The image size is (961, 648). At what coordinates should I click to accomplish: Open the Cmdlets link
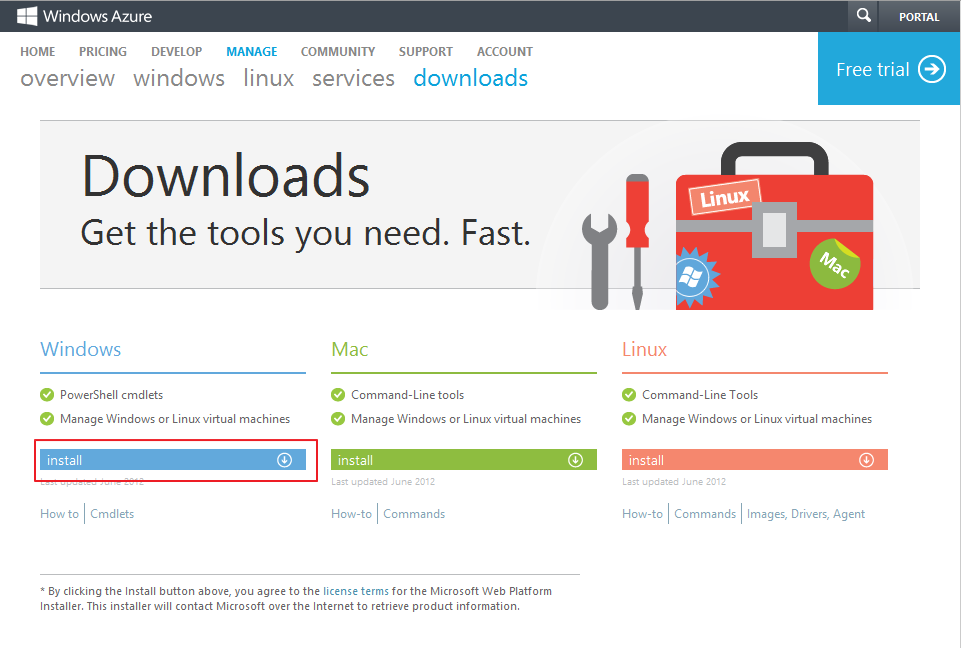(112, 514)
